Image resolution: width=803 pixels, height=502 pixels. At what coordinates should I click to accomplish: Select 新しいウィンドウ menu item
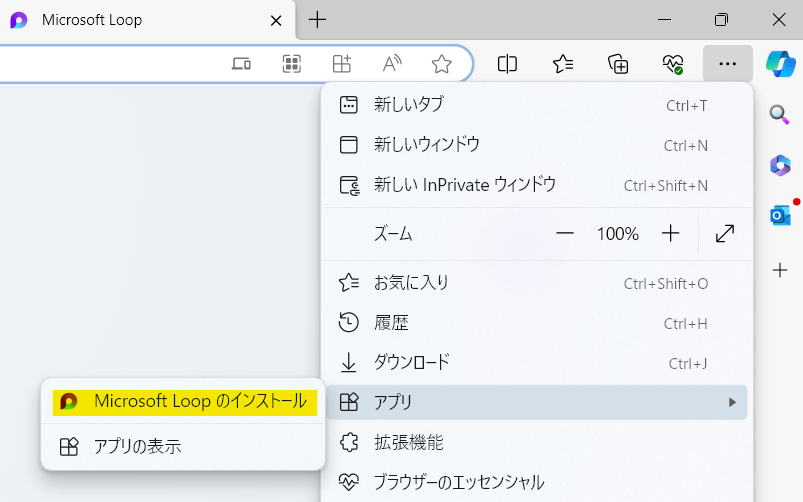[x=537, y=145]
